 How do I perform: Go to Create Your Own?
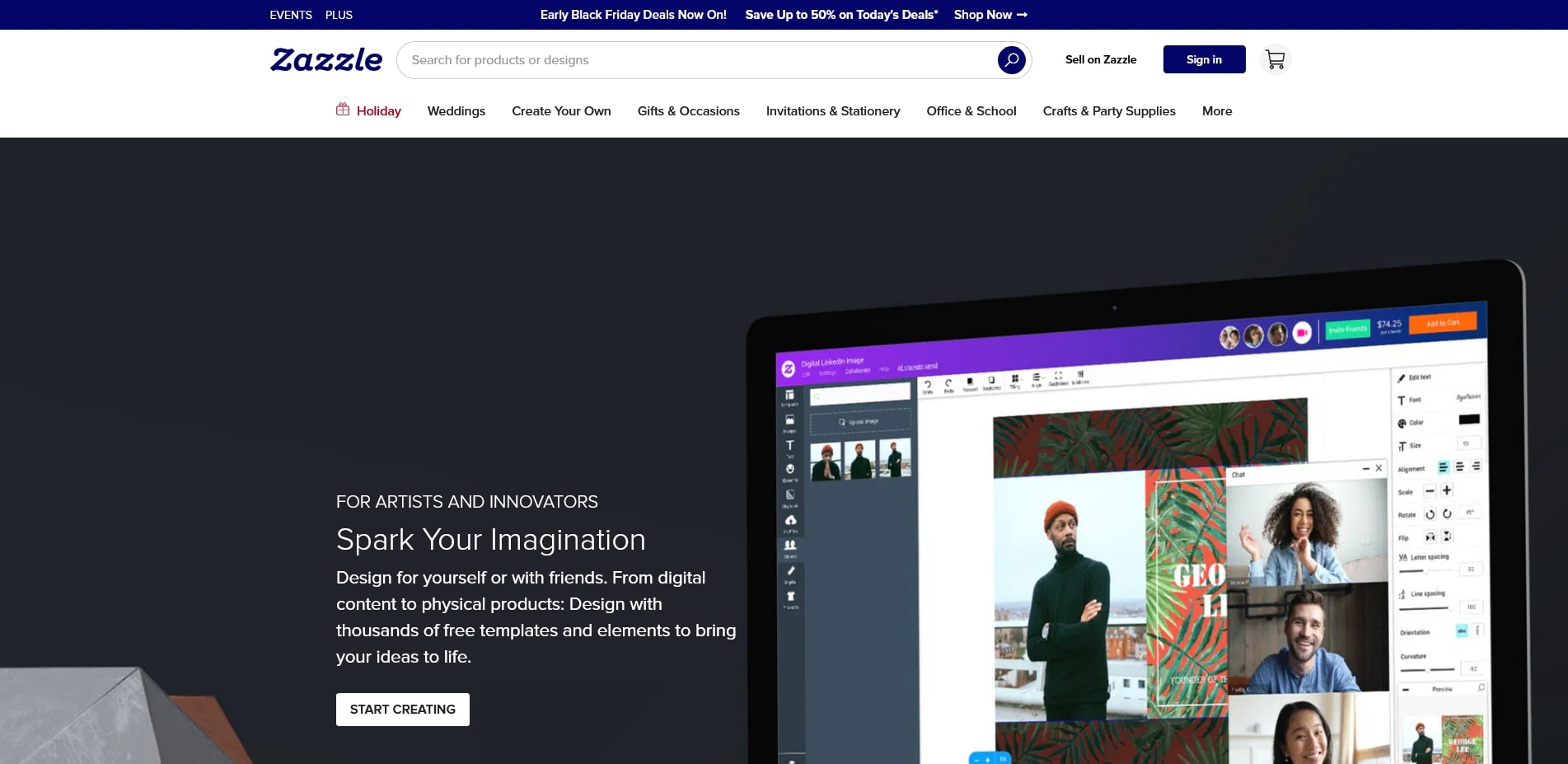point(561,111)
